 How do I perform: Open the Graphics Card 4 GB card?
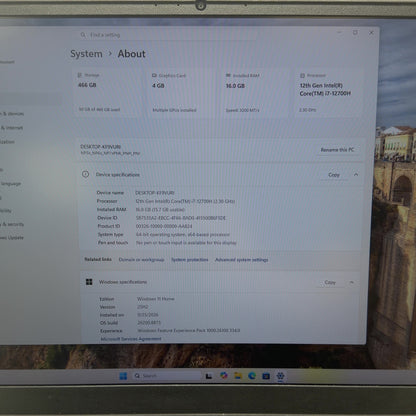182,93
